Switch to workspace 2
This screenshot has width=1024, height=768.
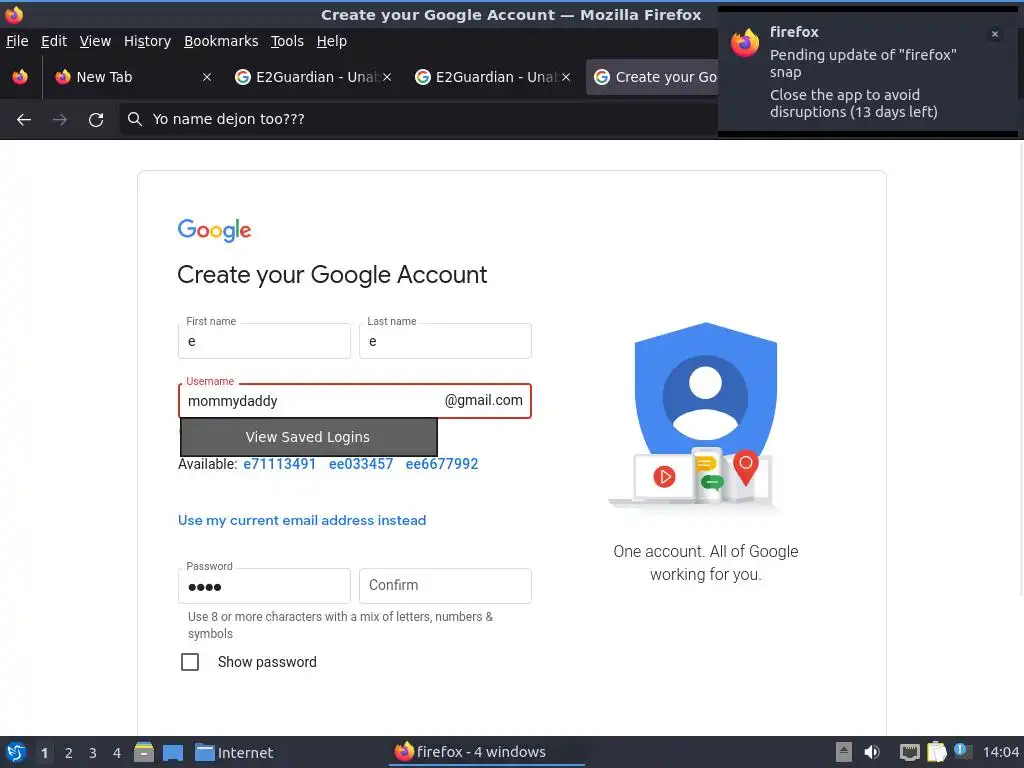pyautogui.click(x=69, y=753)
